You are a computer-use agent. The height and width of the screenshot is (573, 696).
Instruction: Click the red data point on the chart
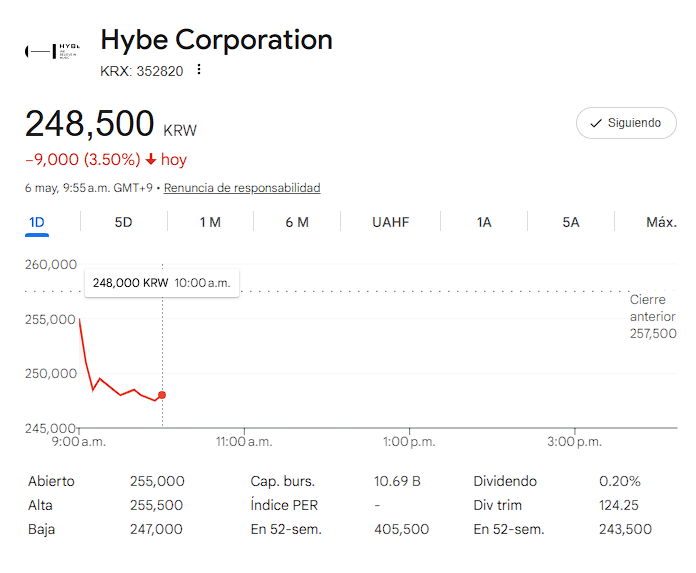pos(162,395)
